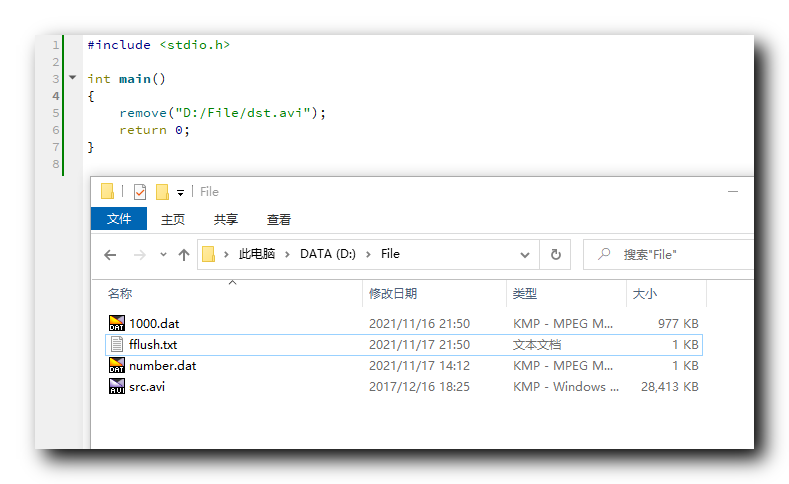
Task: Go back with the Back arrow
Action: click(110, 255)
